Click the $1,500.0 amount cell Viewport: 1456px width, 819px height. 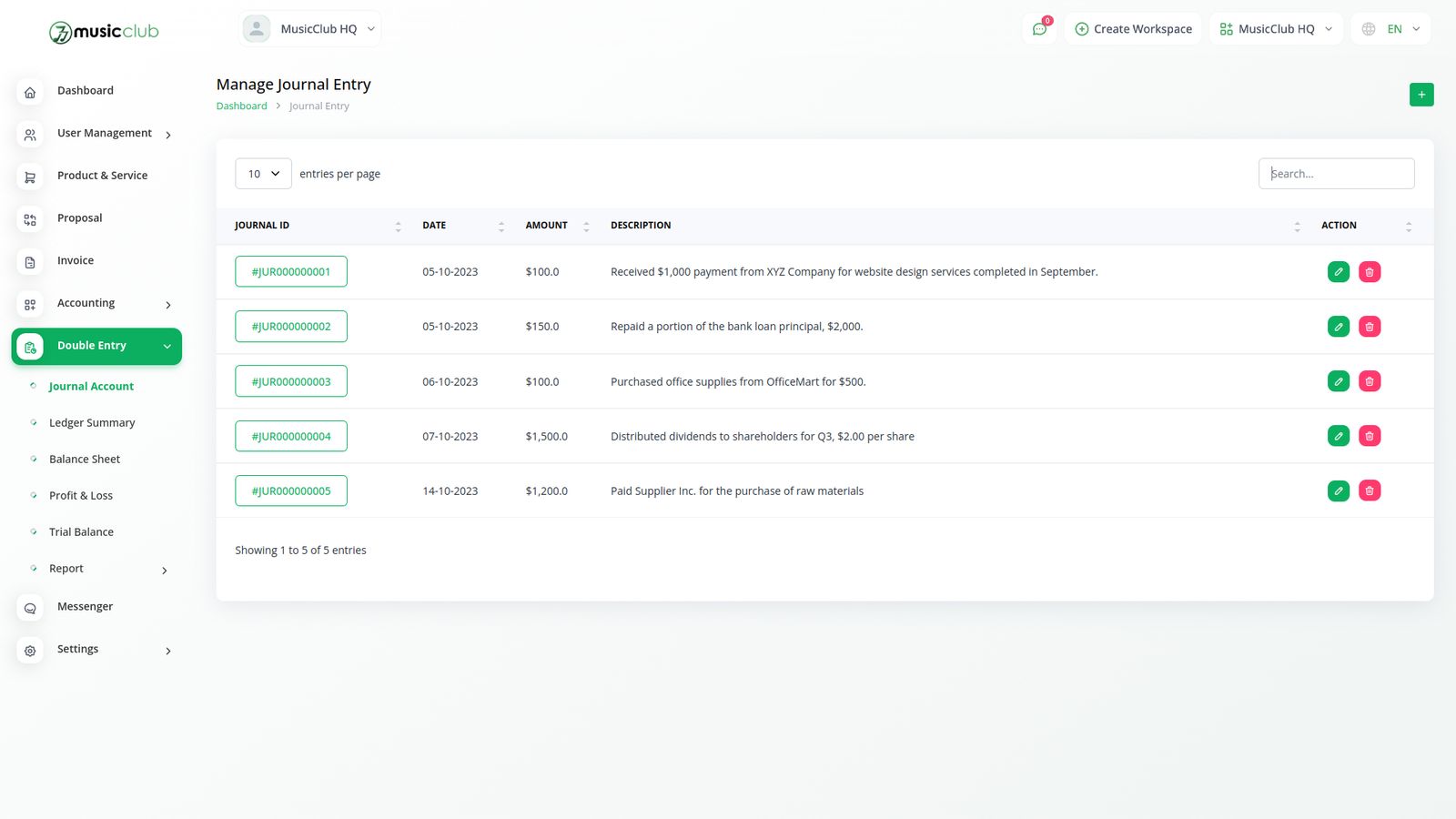(546, 436)
